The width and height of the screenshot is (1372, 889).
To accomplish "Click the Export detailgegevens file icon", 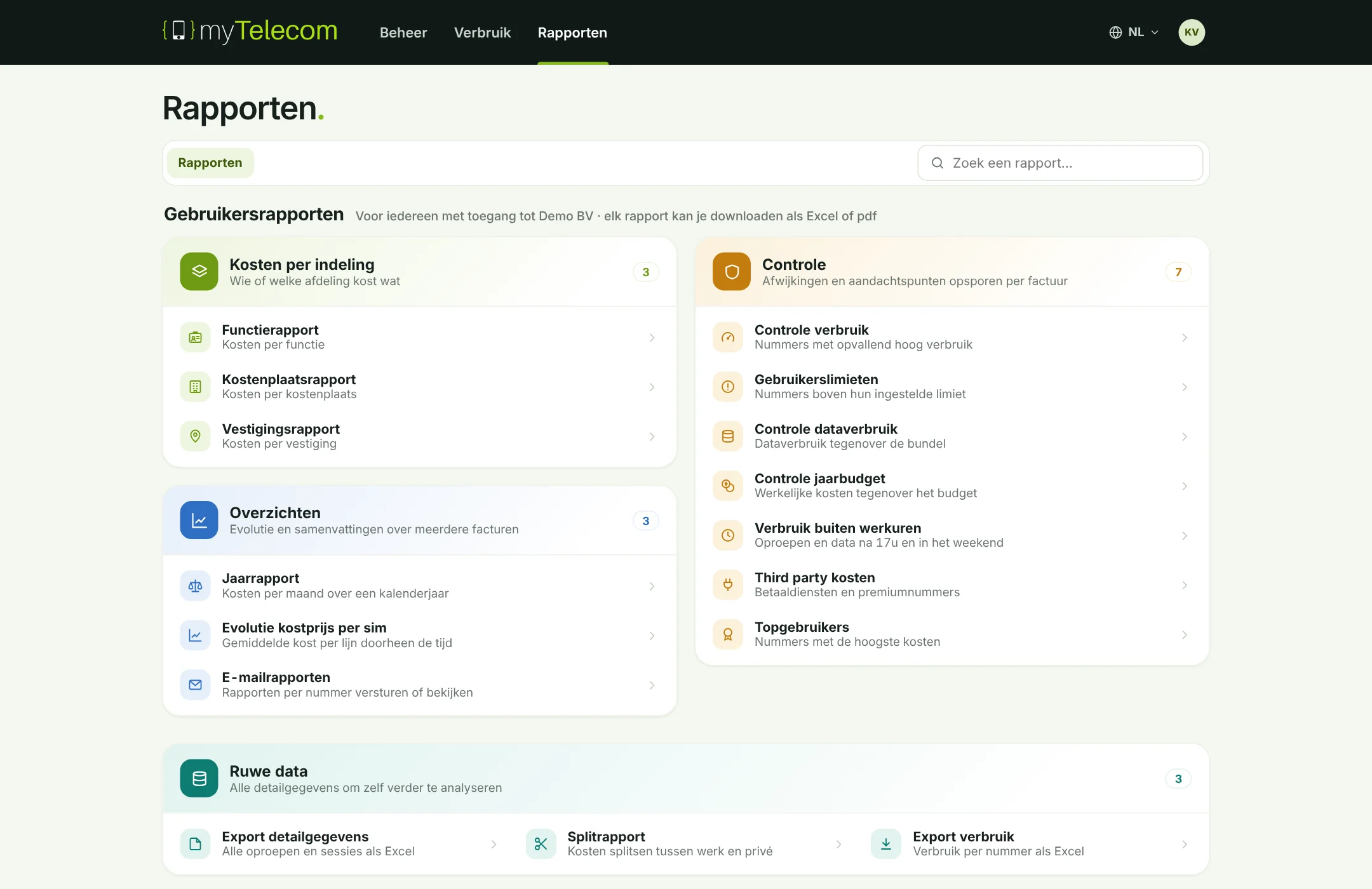I will pyautogui.click(x=195, y=844).
